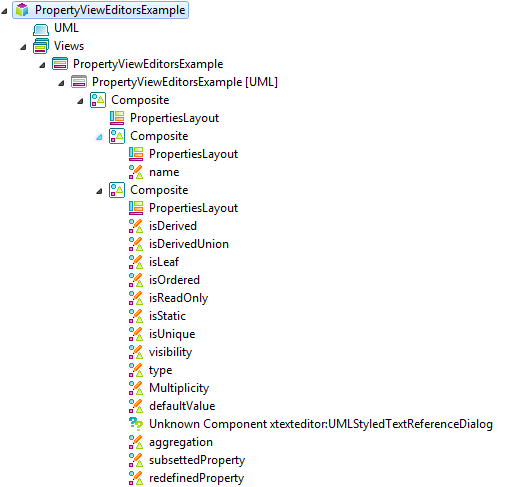This screenshot has width=515, height=487.
Task: Click the Unknown Component question mark icon
Action: pos(136,424)
